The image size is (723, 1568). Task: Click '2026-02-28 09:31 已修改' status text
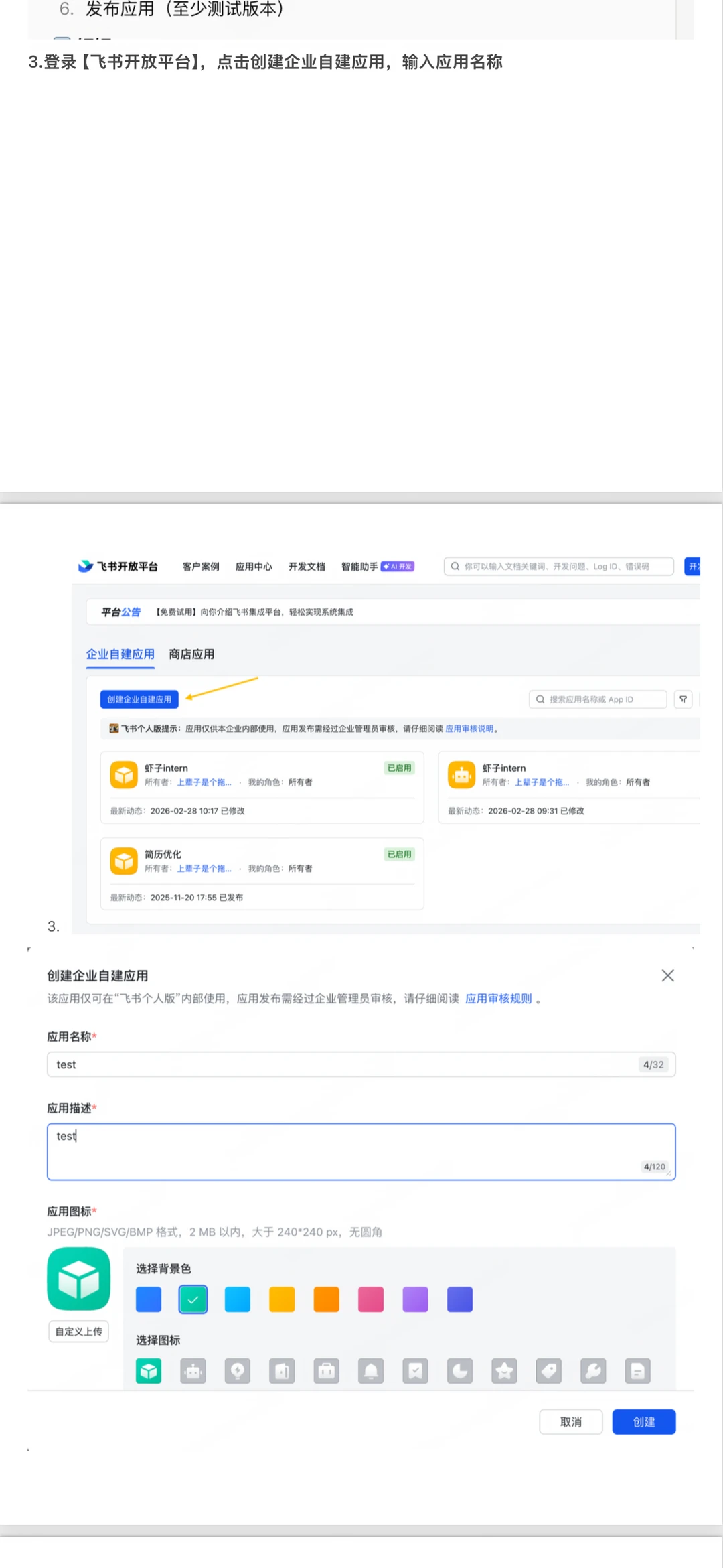536,811
